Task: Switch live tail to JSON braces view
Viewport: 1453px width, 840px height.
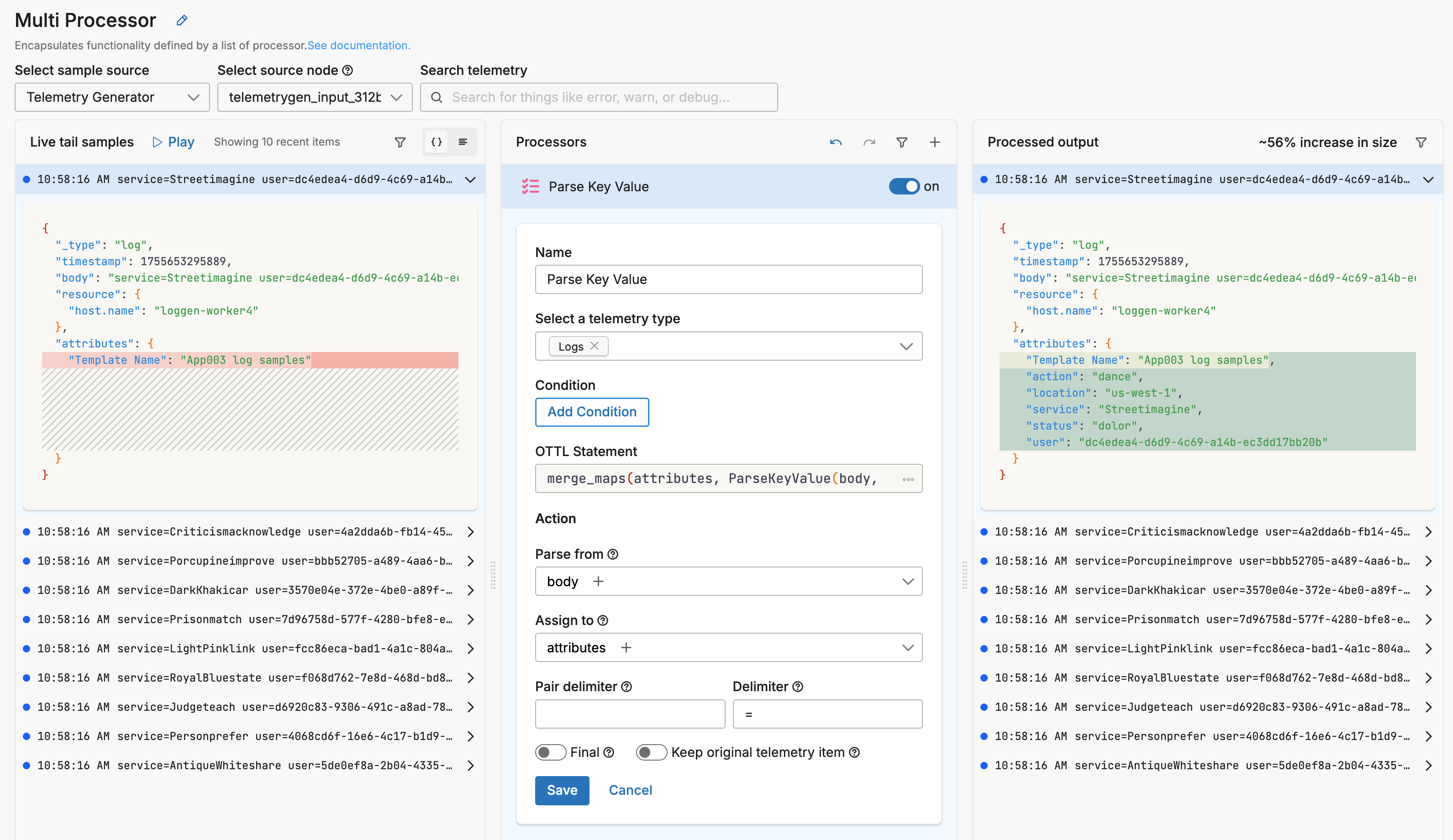Action: pos(437,142)
